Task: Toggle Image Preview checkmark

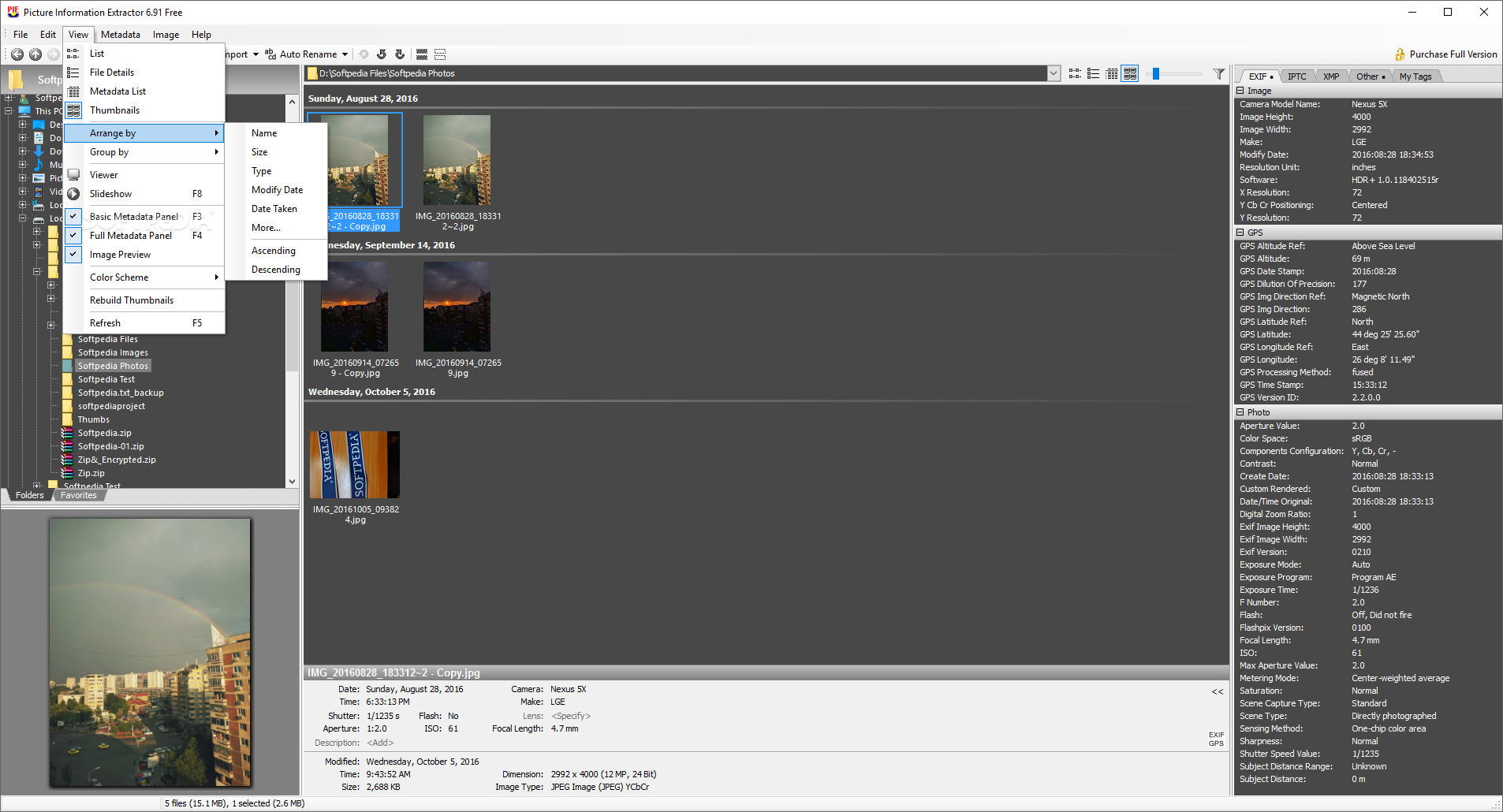Action: (73, 254)
